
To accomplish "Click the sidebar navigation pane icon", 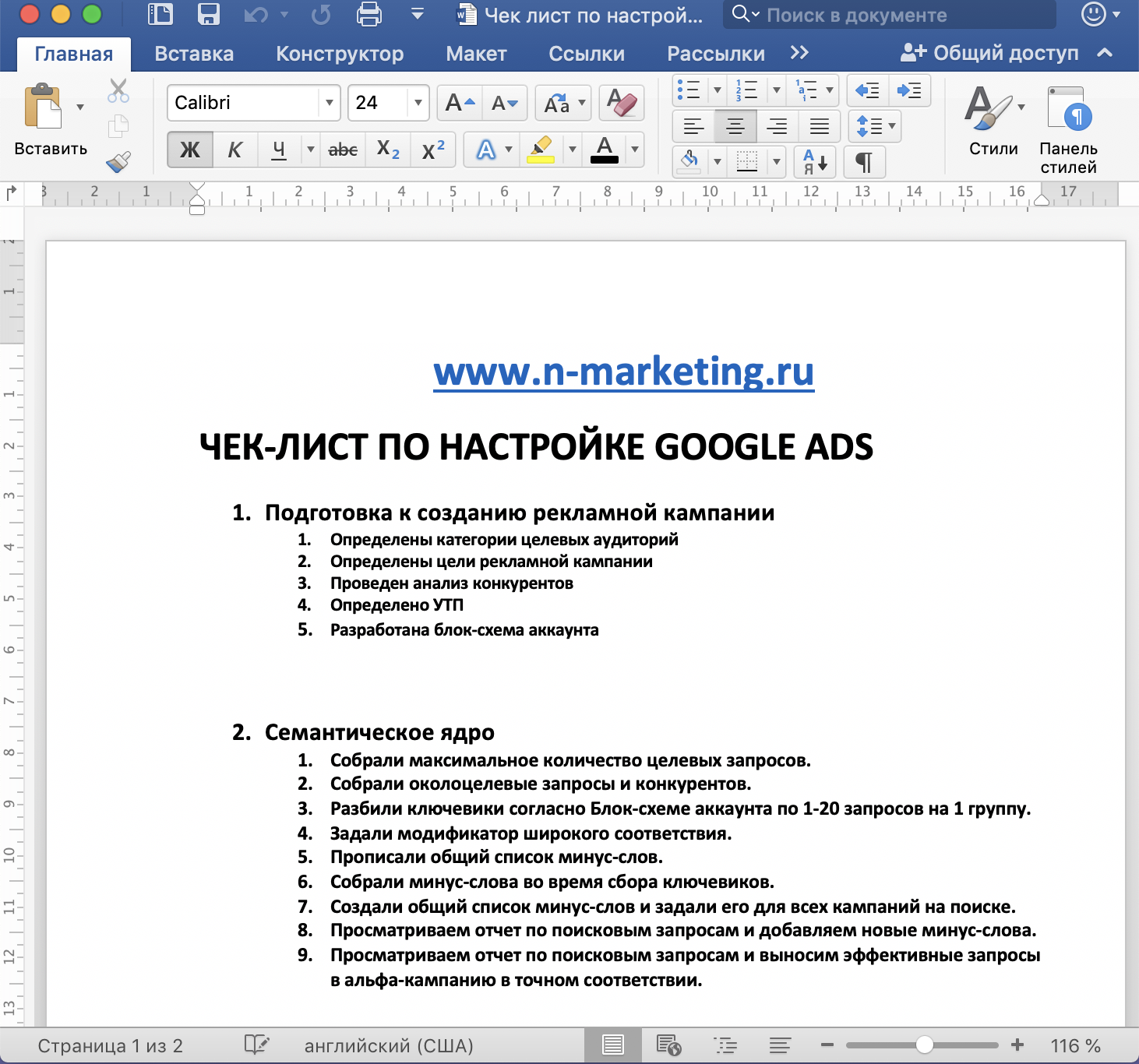I will pos(160,14).
